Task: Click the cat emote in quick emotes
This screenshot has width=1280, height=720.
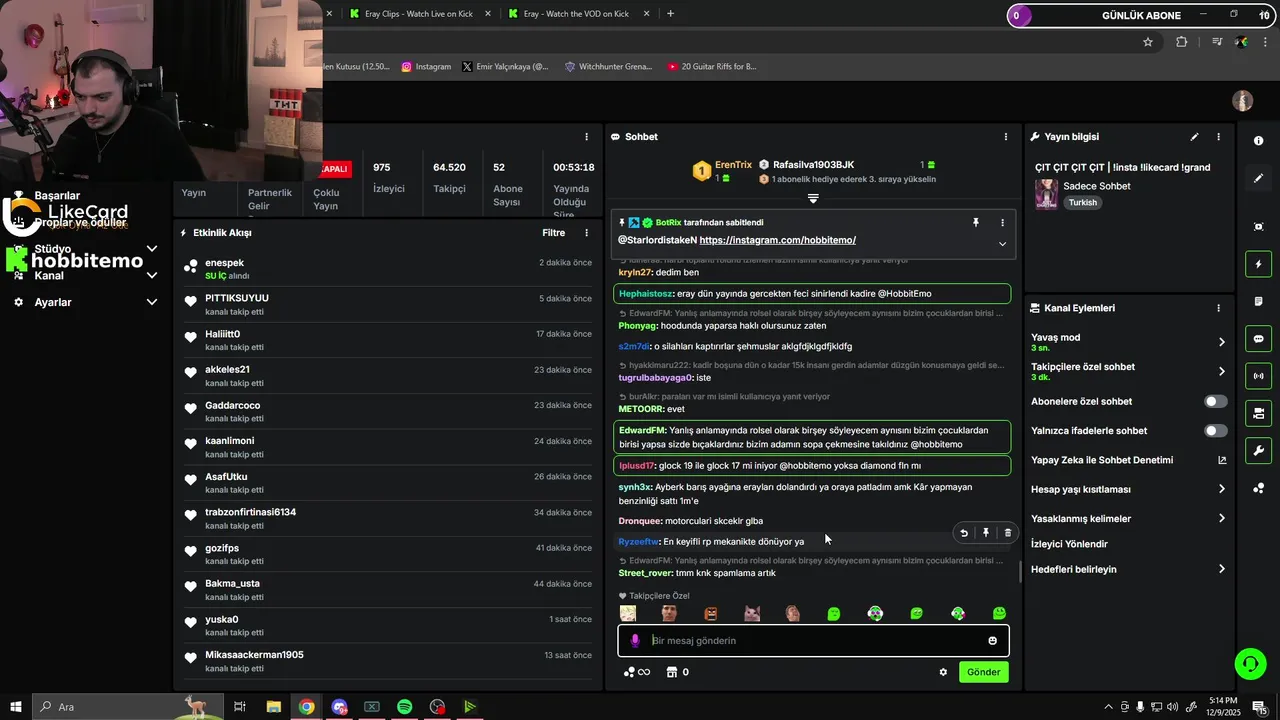Action: (x=751, y=613)
